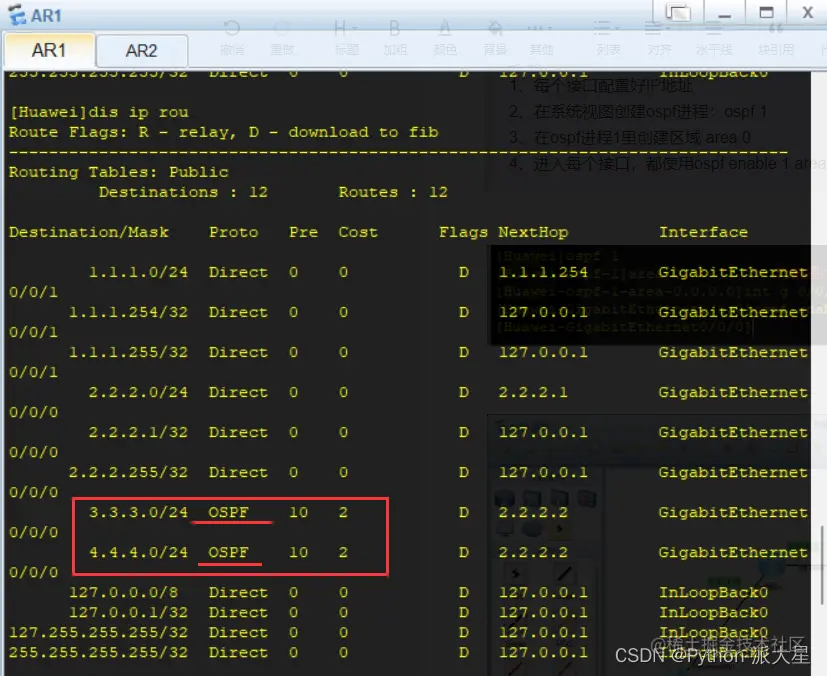Click the AR1 app icon in the title bar
The height and width of the screenshot is (676, 827).
point(17,15)
